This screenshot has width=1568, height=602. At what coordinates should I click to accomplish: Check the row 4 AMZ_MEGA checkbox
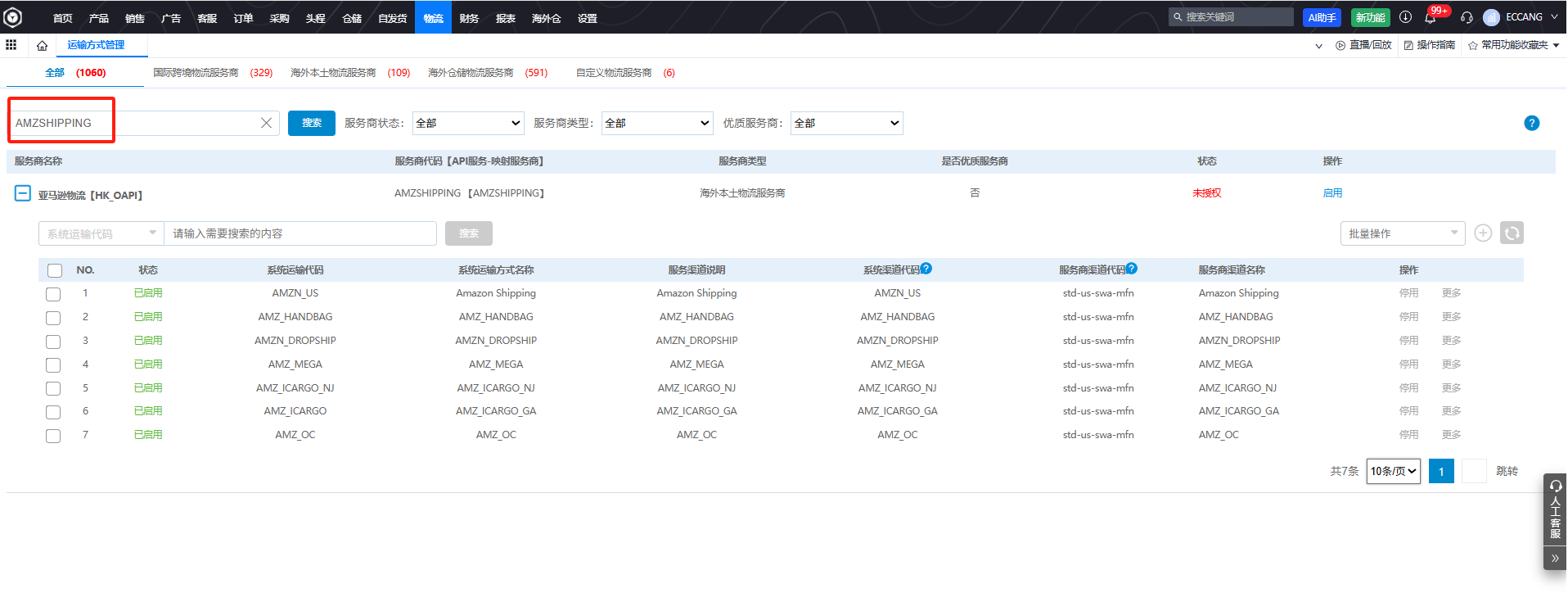click(x=53, y=365)
